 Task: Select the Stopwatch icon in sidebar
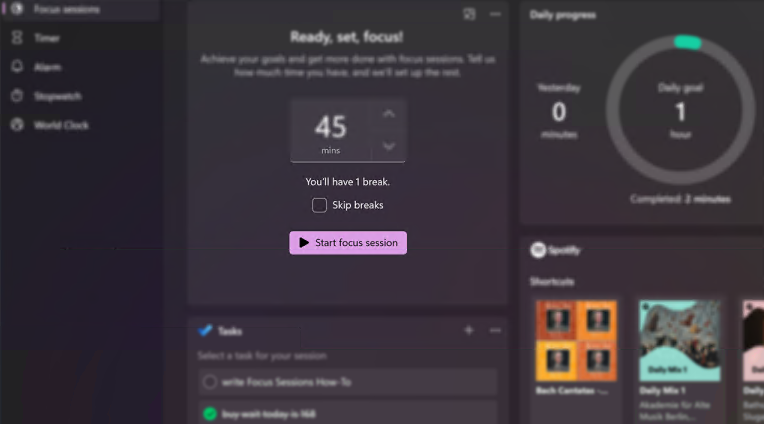tap(17, 96)
